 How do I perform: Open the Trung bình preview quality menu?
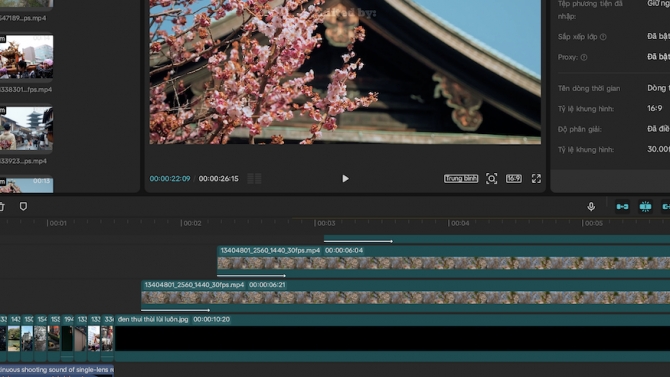(x=461, y=179)
